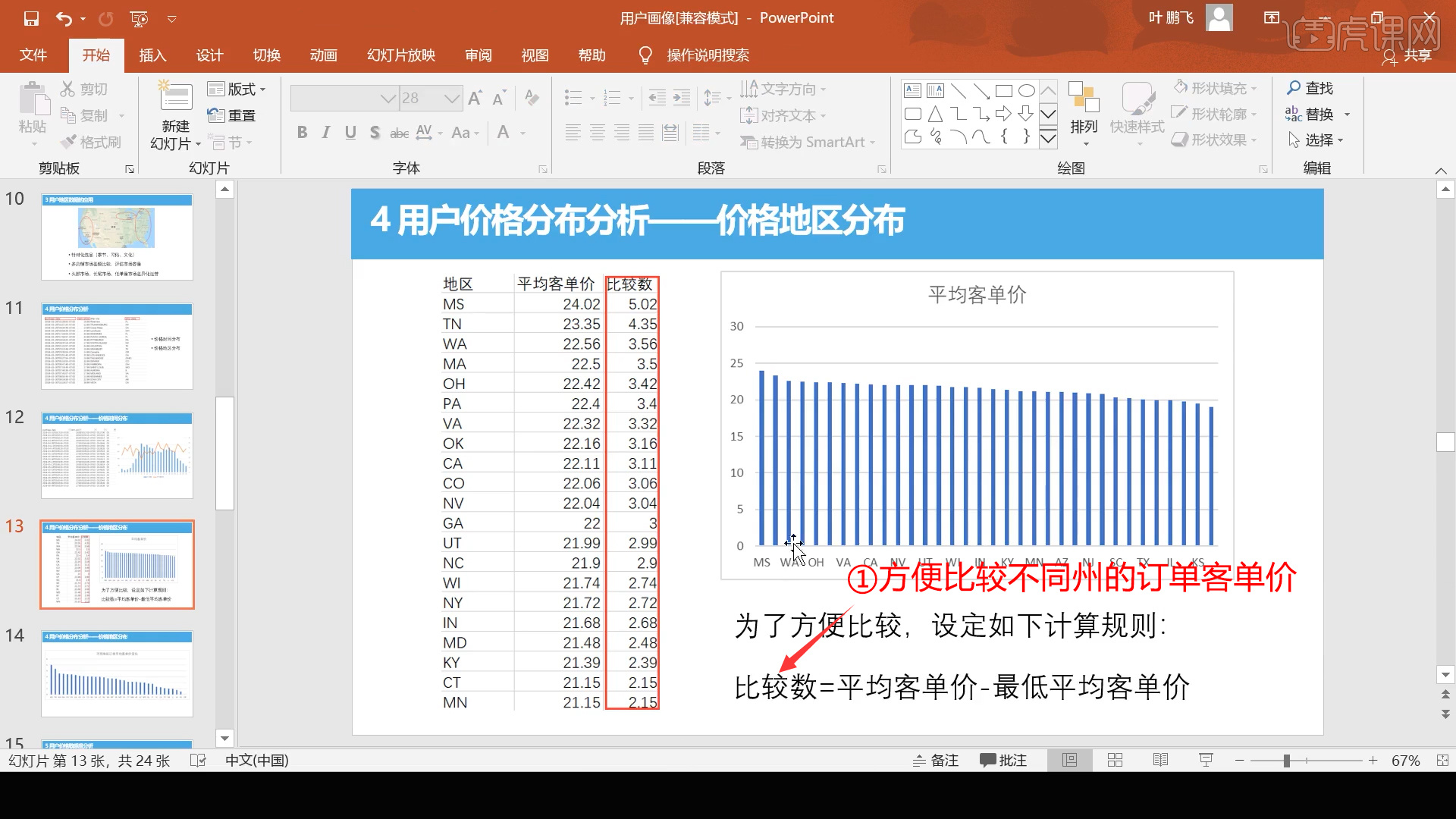Click Convert to SmartArt (转换为 SmartArt) button

click(808, 142)
